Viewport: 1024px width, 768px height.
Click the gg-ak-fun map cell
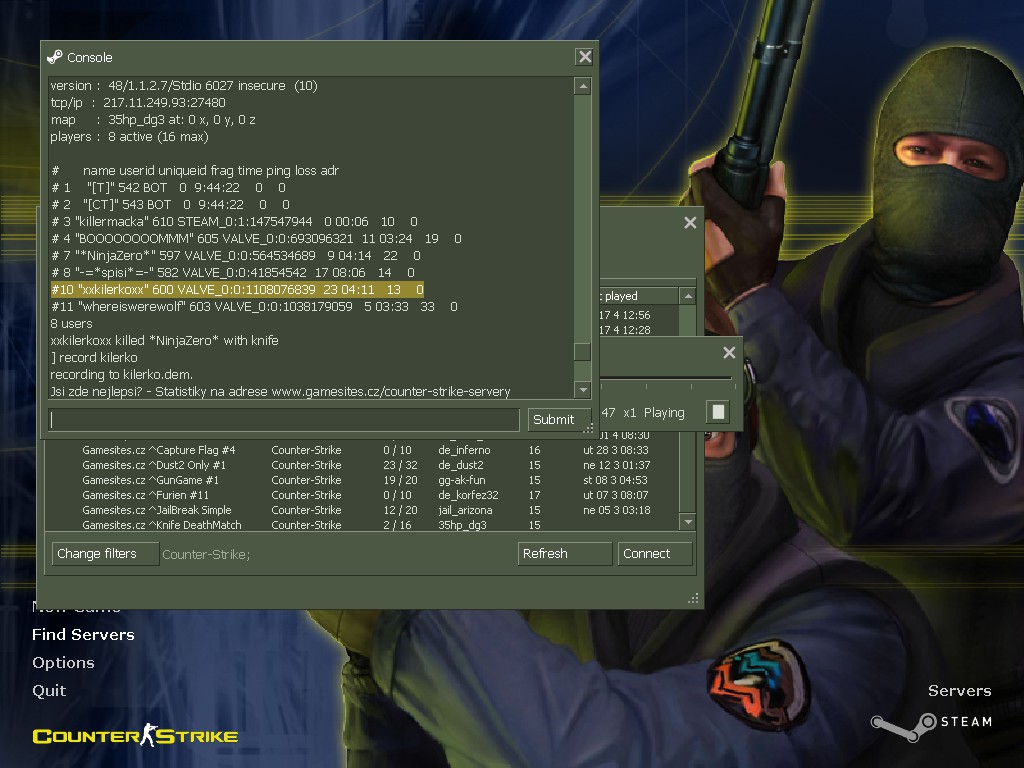click(462, 480)
